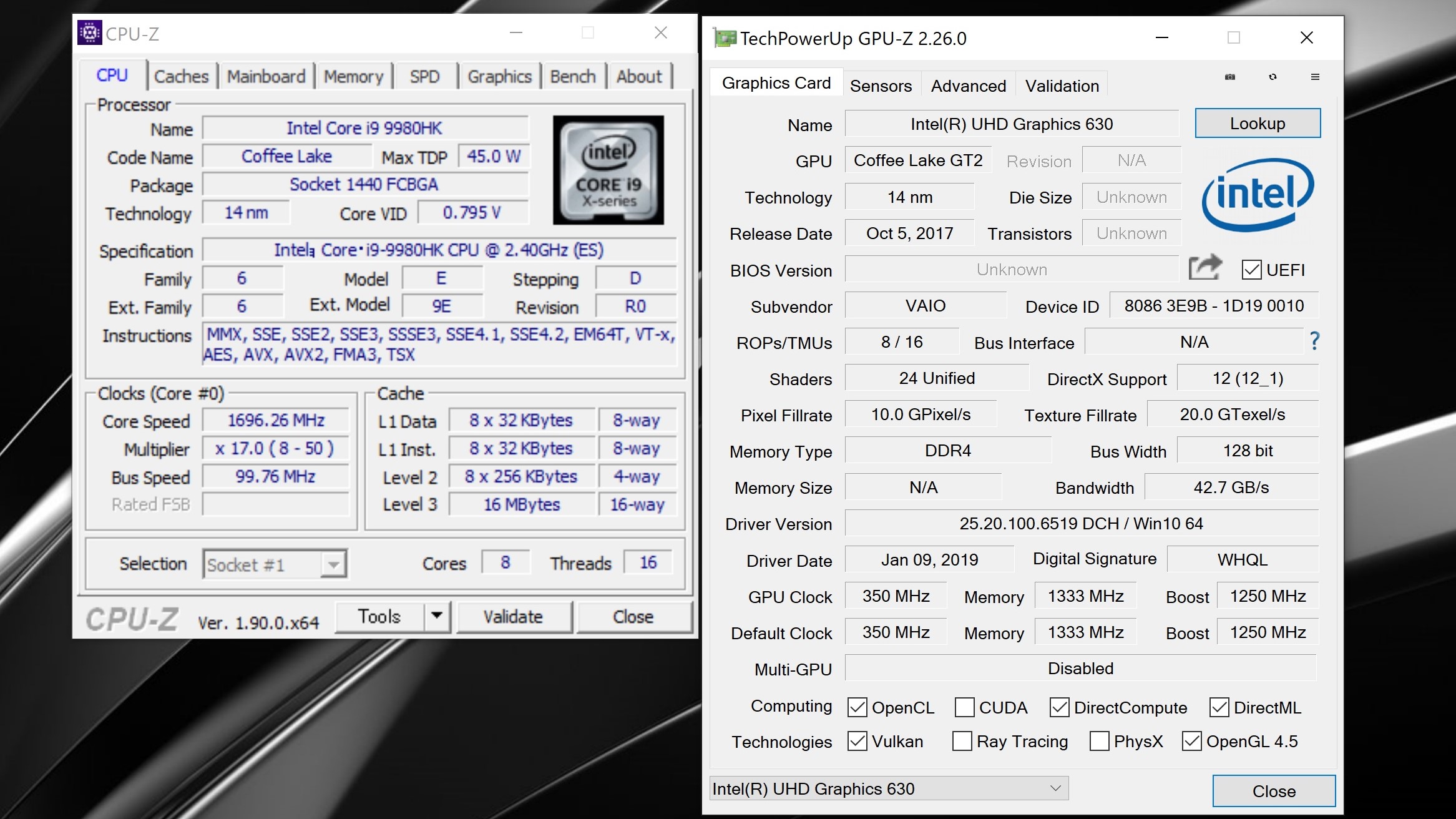Toggle the Ray Tracing checkbox

point(962,741)
